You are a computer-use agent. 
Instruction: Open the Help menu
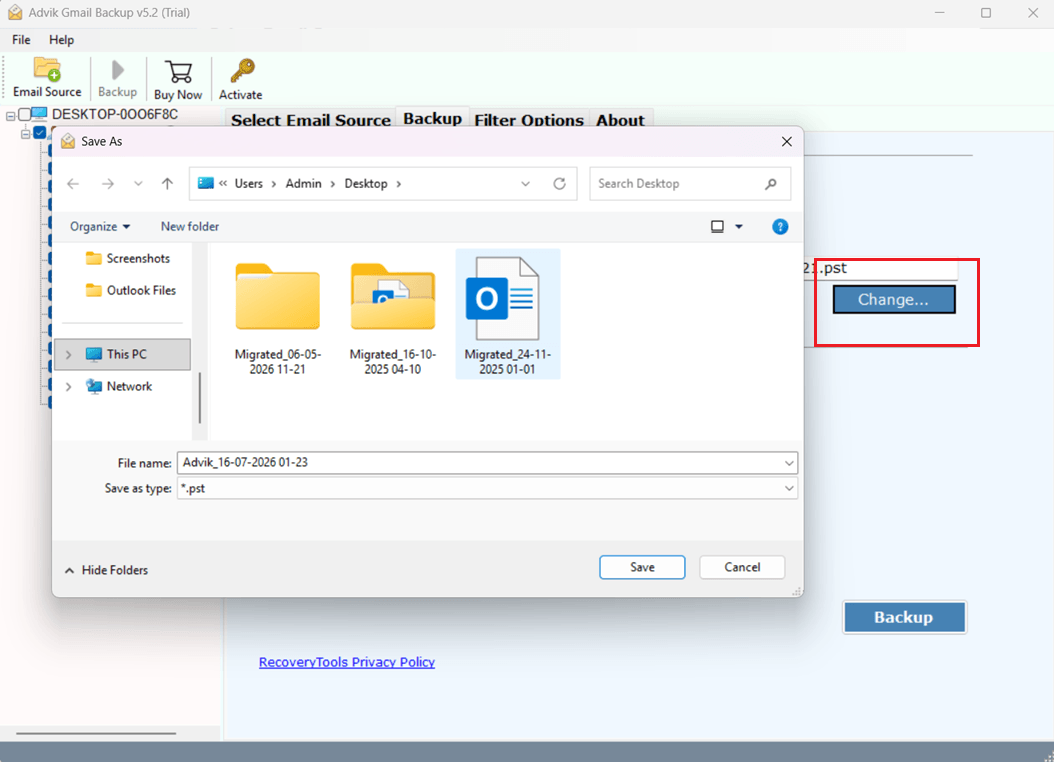click(61, 40)
